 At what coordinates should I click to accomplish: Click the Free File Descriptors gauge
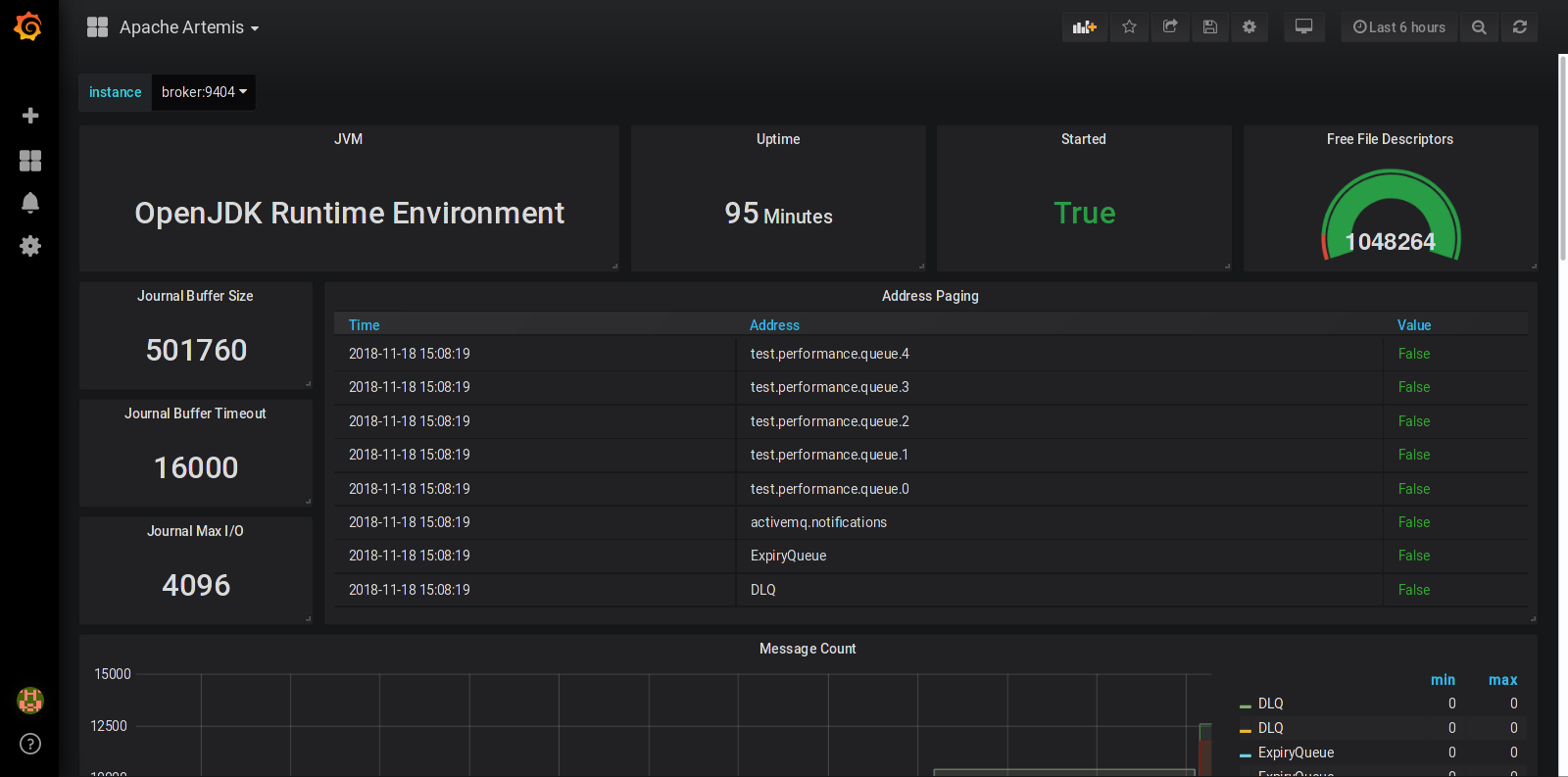coord(1391,216)
